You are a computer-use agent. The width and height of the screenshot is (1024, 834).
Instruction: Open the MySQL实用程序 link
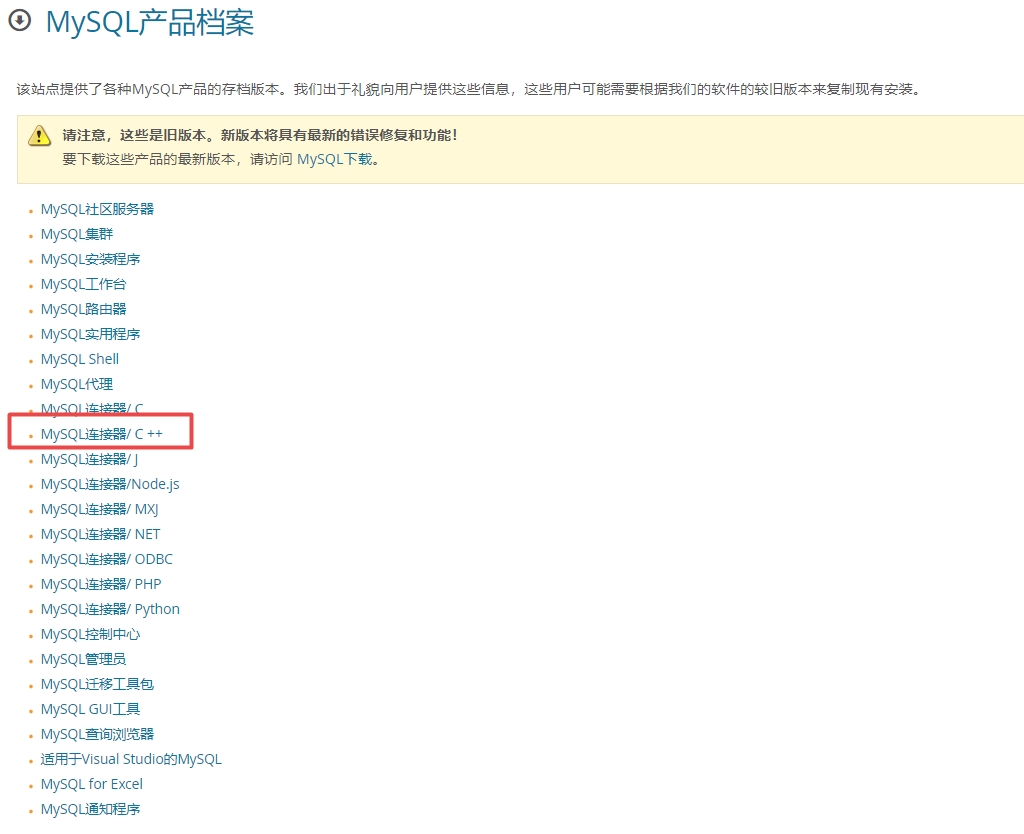90,334
